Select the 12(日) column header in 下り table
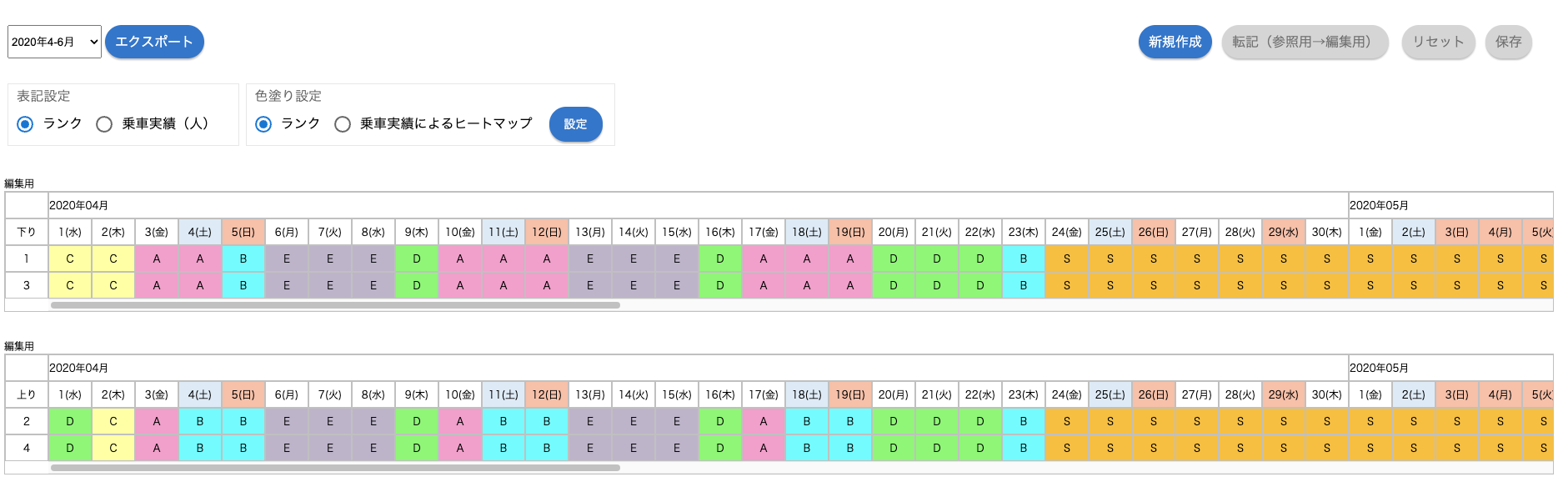The height and width of the screenshot is (497, 1568). point(547,232)
